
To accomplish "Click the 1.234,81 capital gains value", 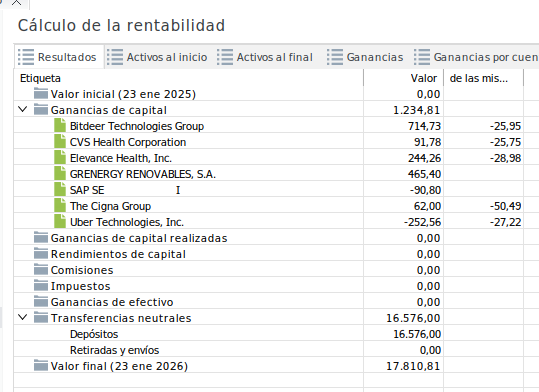I will coord(417,110).
